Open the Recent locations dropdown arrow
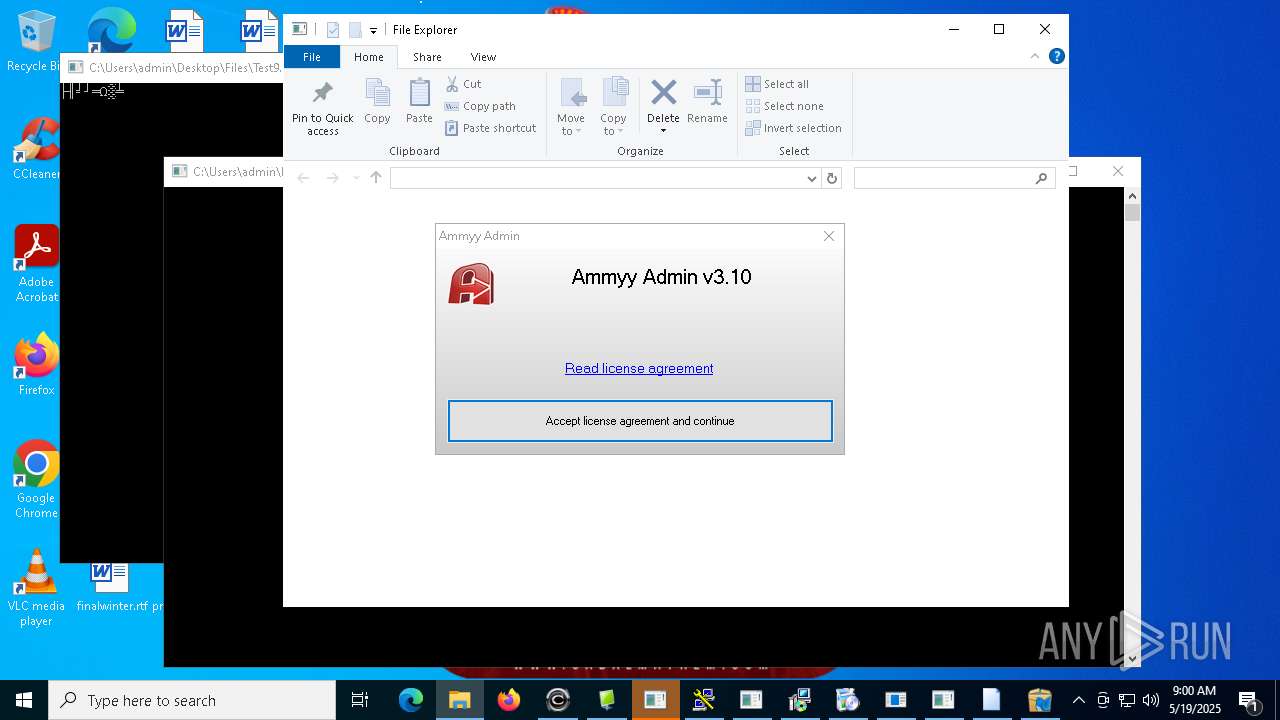The image size is (1280, 720). coord(355,178)
